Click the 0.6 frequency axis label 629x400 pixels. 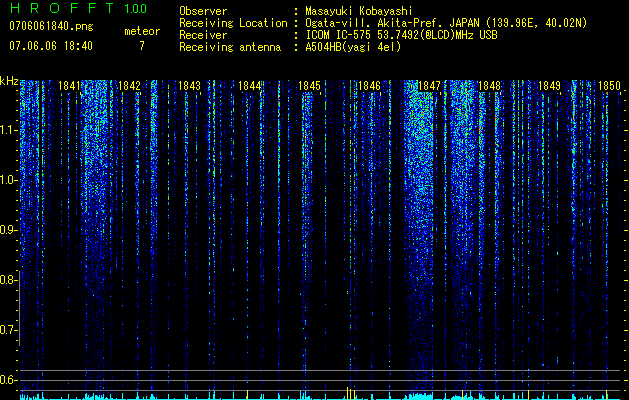click(8, 380)
